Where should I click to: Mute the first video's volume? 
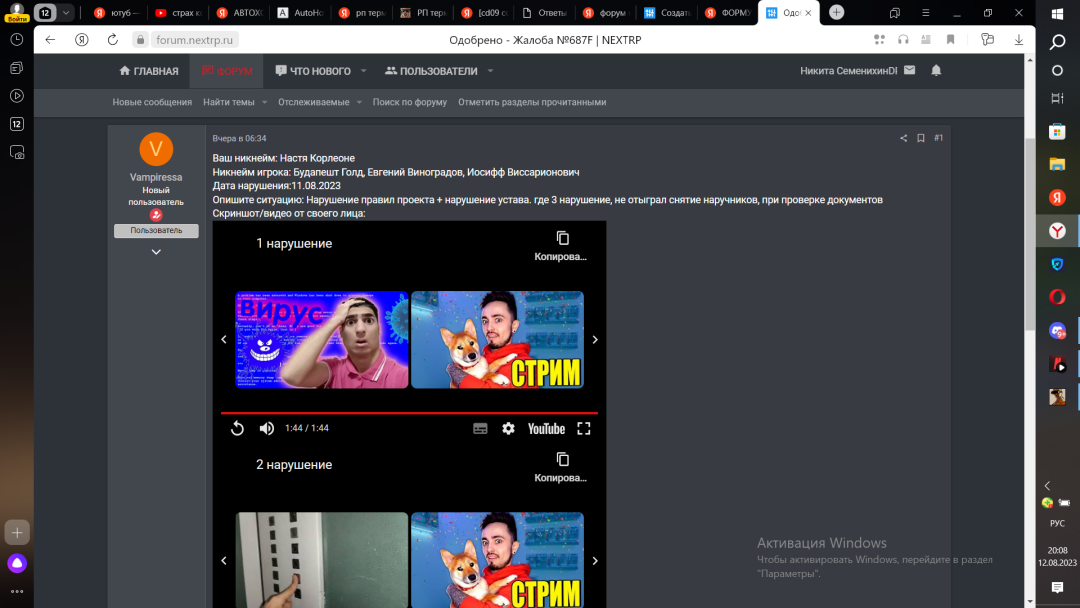[267, 429]
